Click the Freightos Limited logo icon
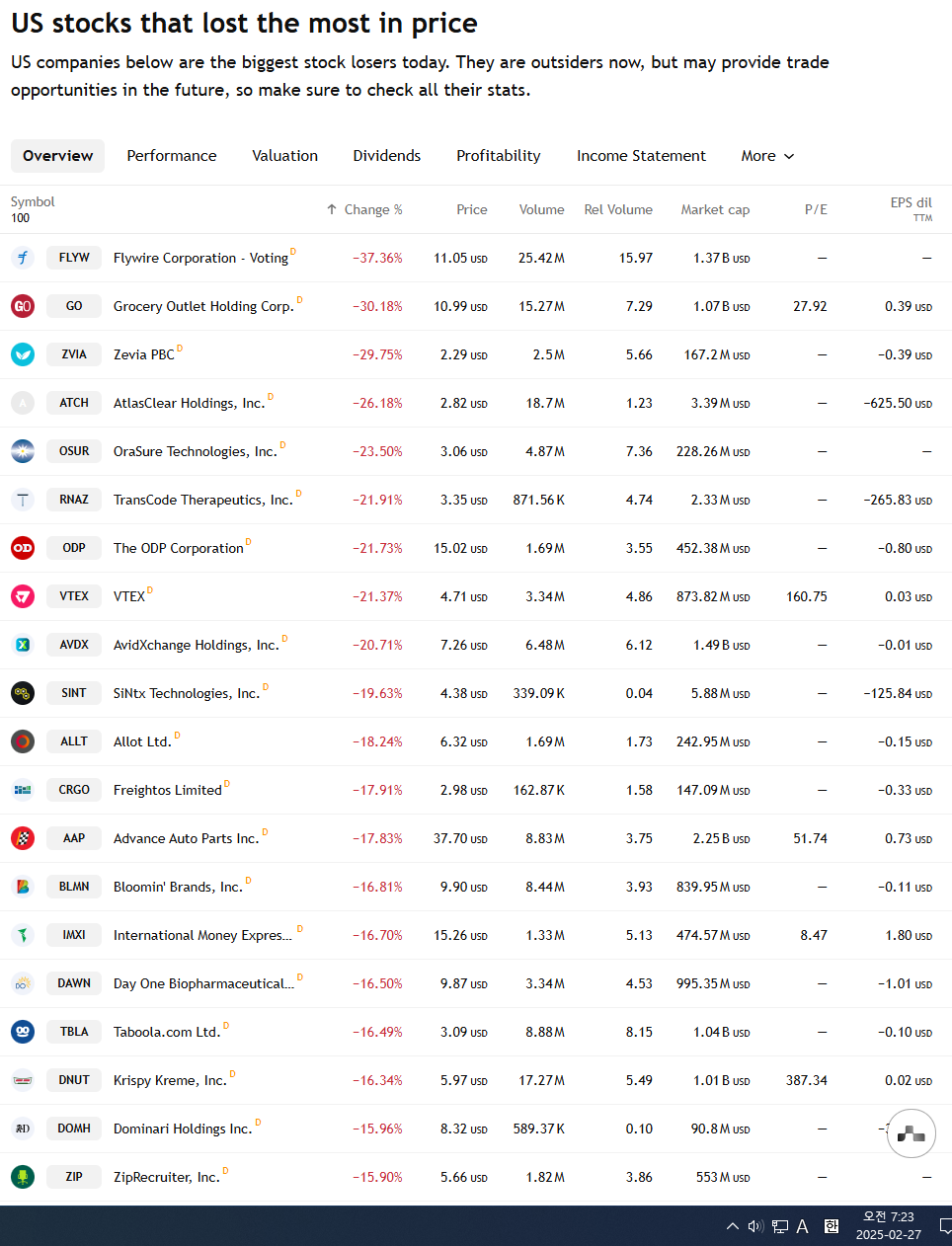 pyautogui.click(x=23, y=790)
